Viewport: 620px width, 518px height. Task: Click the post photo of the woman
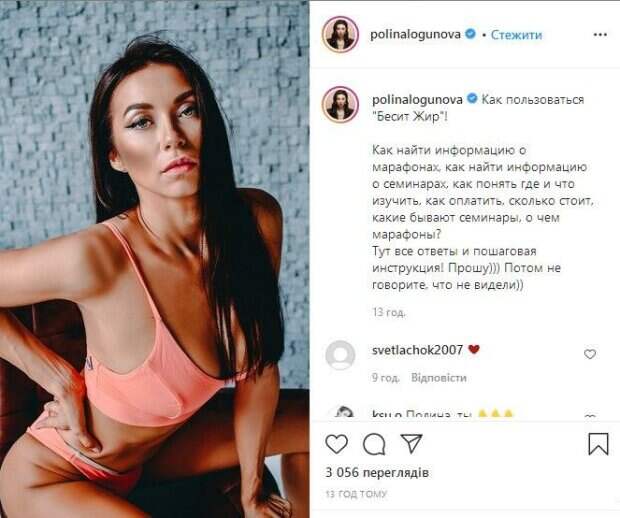tap(155, 259)
